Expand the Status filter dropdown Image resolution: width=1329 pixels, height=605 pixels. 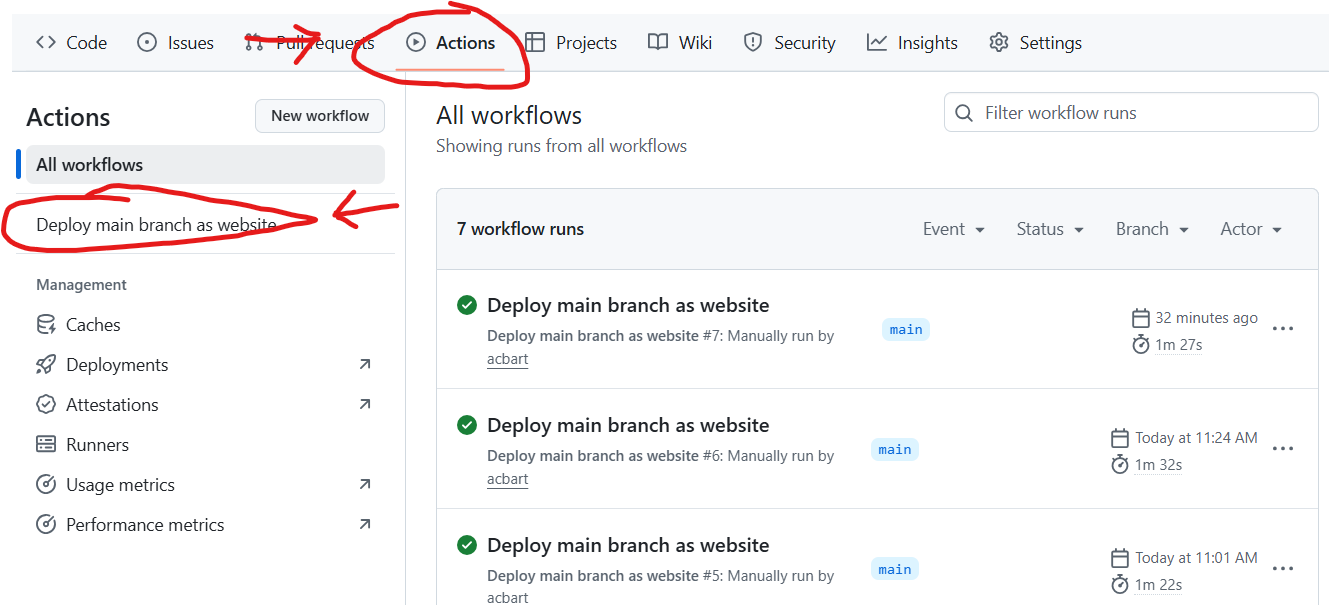pos(1049,228)
